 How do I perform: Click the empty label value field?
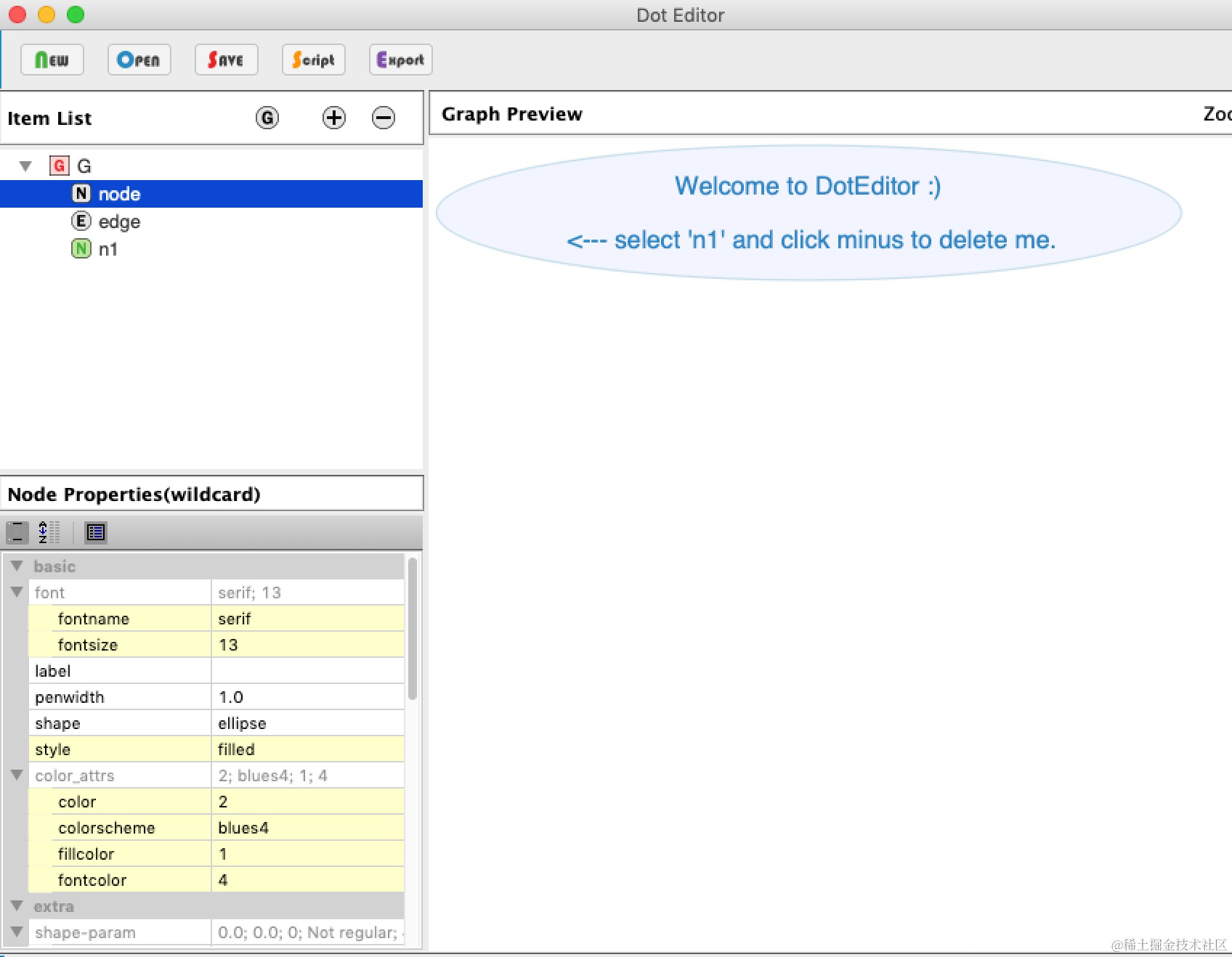click(x=308, y=671)
